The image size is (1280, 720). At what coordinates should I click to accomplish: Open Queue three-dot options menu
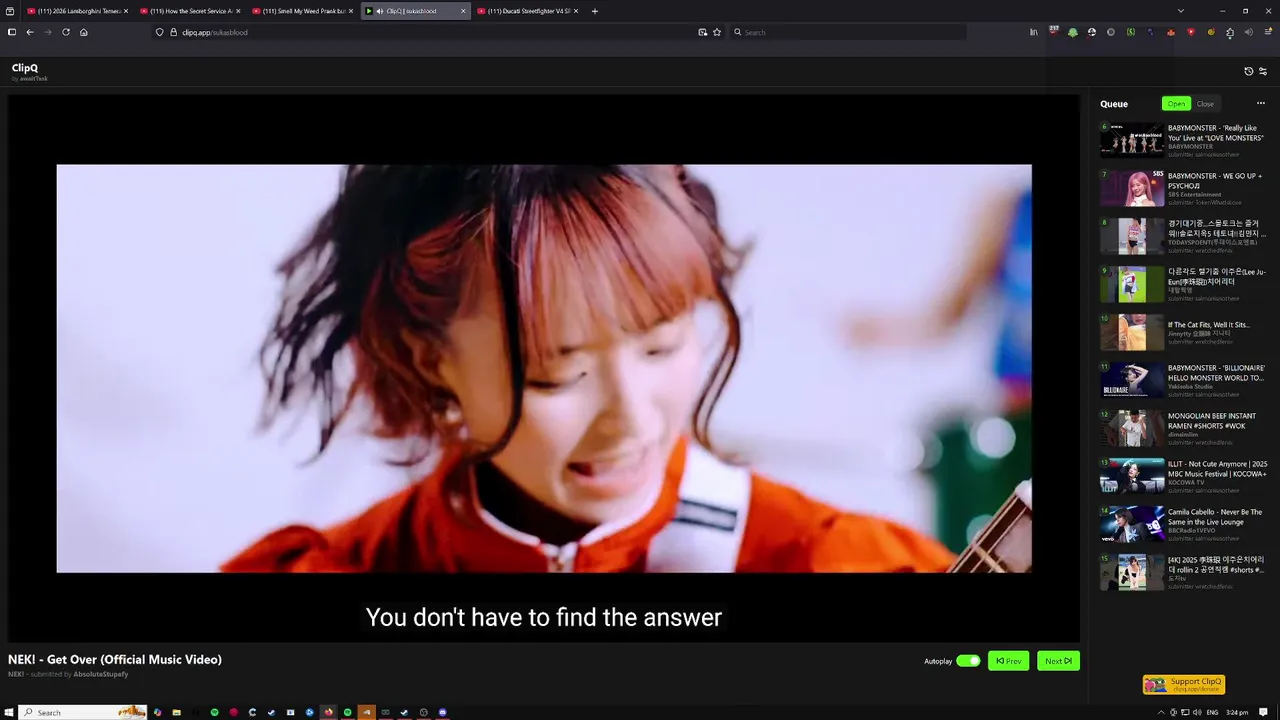pyautogui.click(x=1260, y=104)
